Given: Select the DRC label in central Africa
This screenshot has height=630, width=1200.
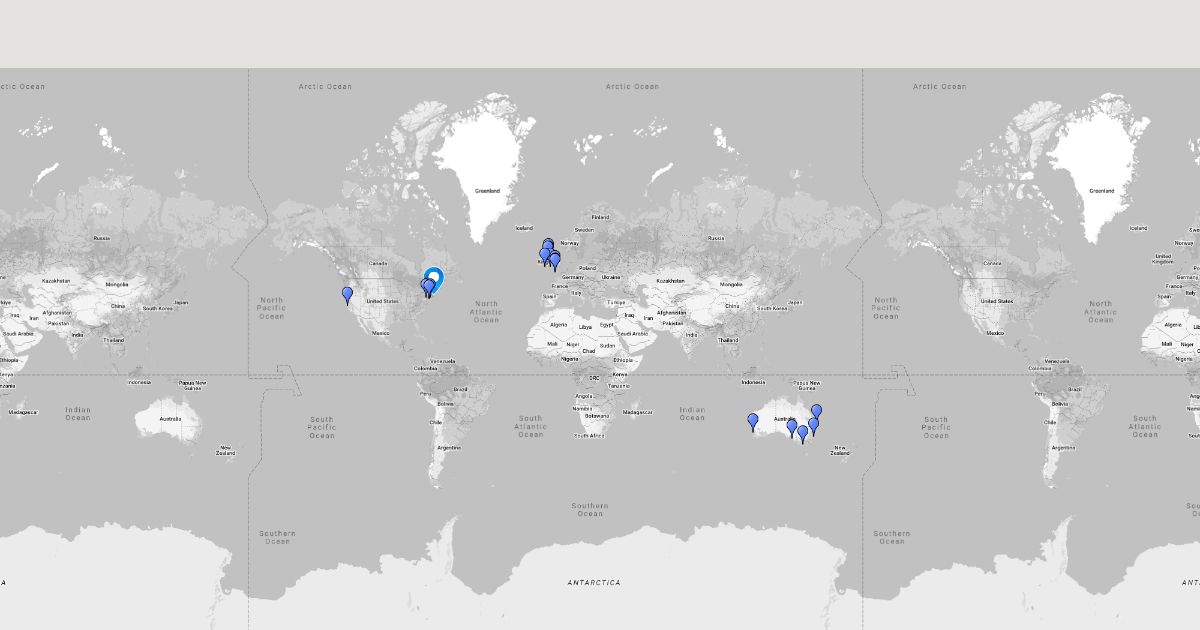Looking at the screenshot, I should [x=594, y=378].
